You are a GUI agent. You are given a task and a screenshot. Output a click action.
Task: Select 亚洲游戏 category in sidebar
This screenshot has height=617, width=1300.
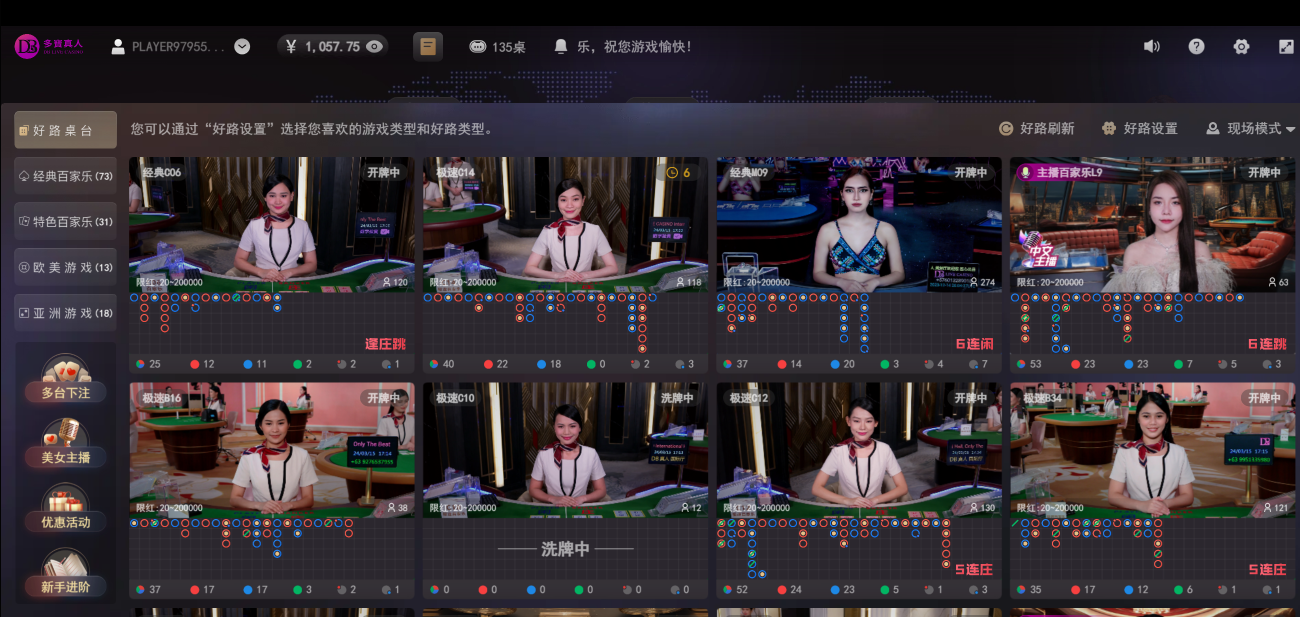65,313
